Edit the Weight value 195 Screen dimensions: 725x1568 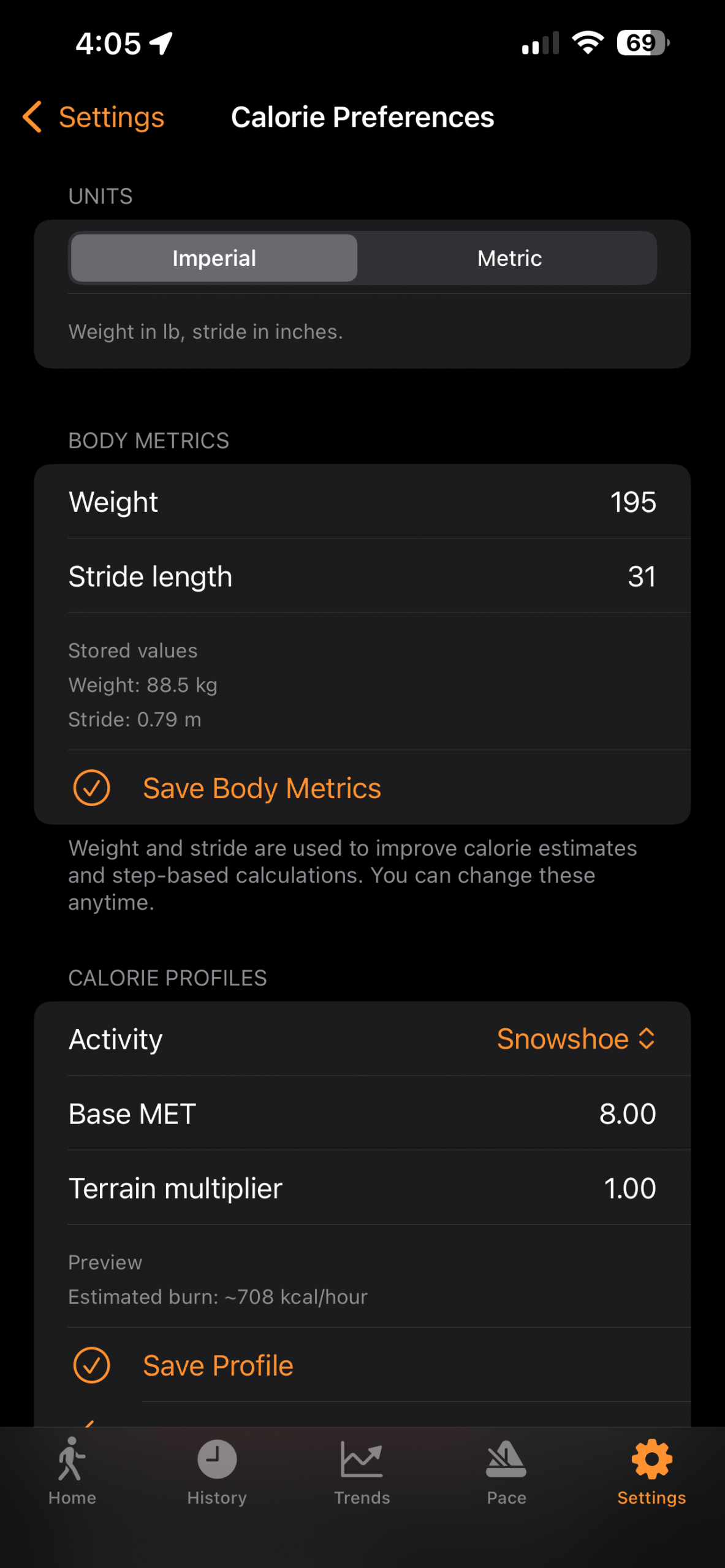(x=633, y=502)
